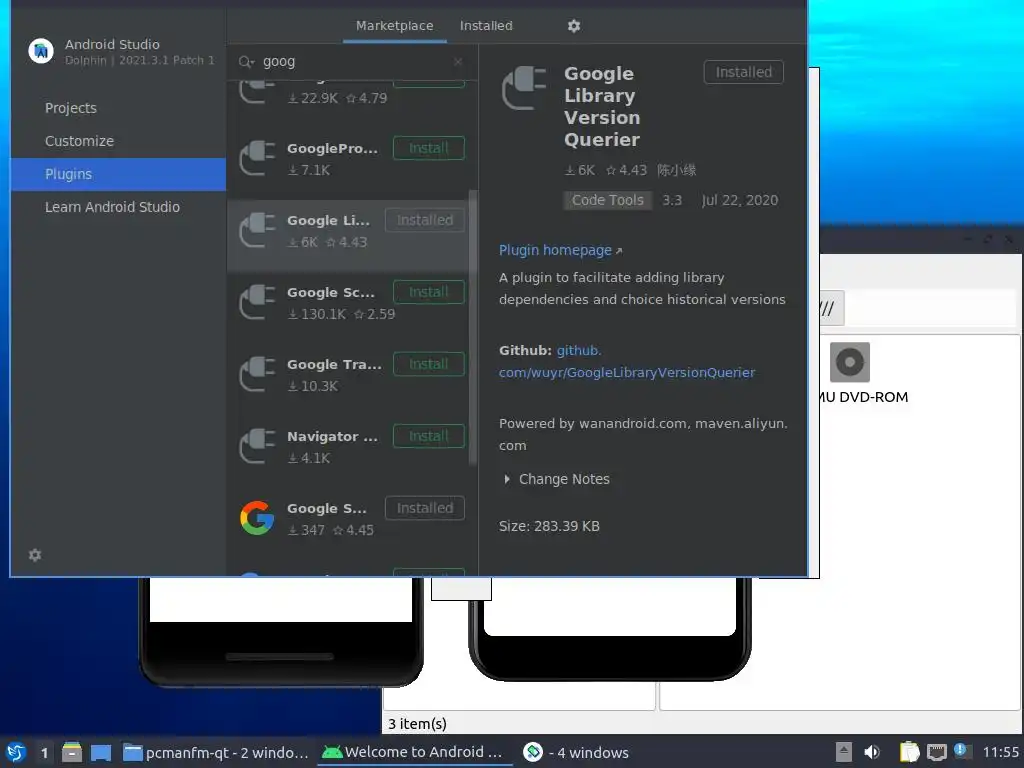
Task: Install the Google Tra... plugin
Action: (x=428, y=364)
